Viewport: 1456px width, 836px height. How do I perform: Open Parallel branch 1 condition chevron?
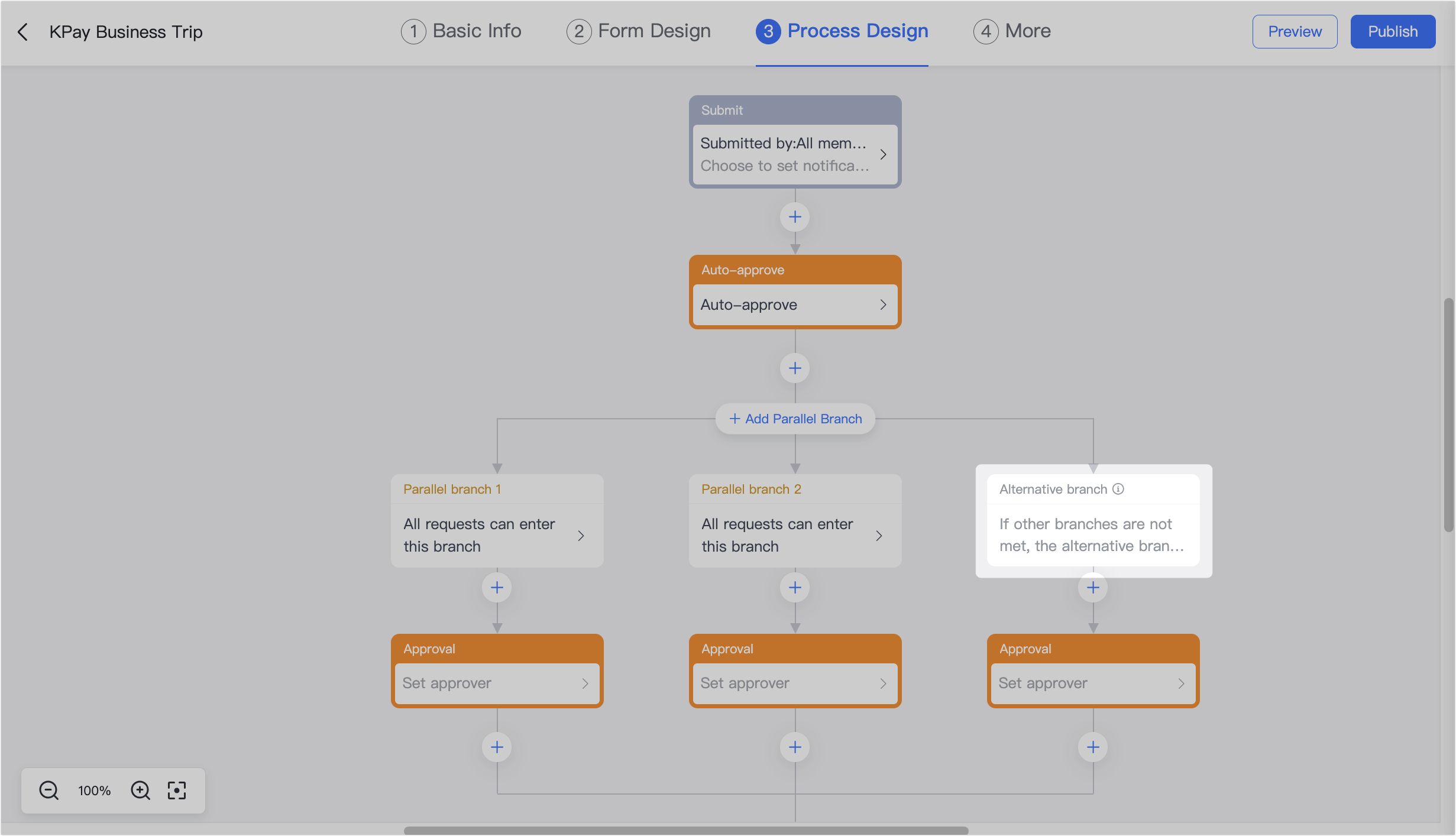[581, 536]
